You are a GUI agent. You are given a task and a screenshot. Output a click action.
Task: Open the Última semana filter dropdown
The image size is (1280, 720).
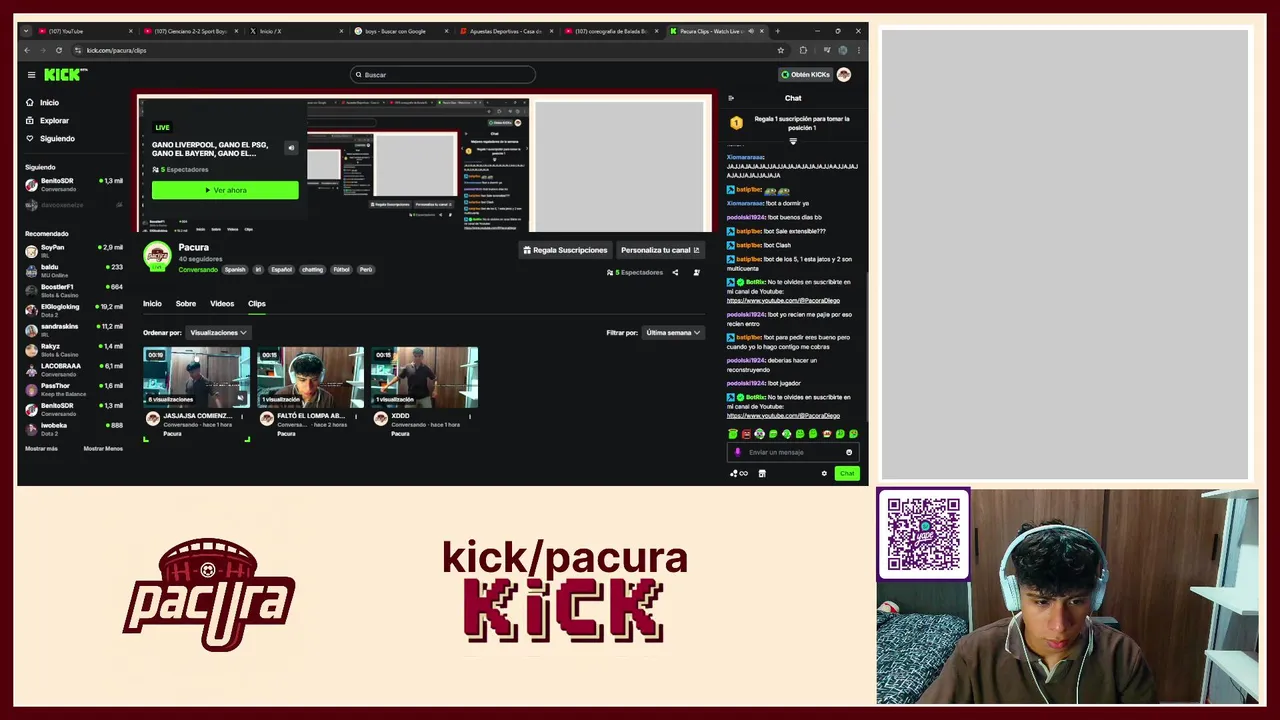tap(673, 332)
